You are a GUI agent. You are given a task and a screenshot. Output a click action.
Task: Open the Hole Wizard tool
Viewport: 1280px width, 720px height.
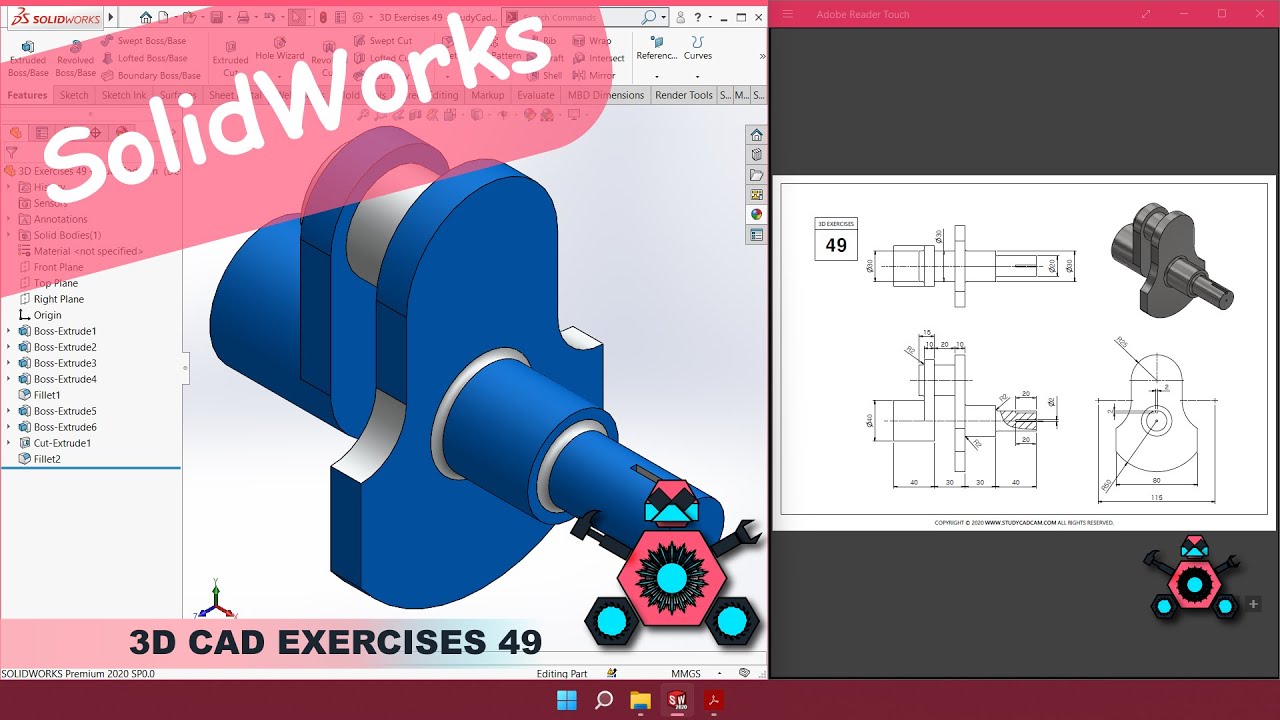(279, 50)
